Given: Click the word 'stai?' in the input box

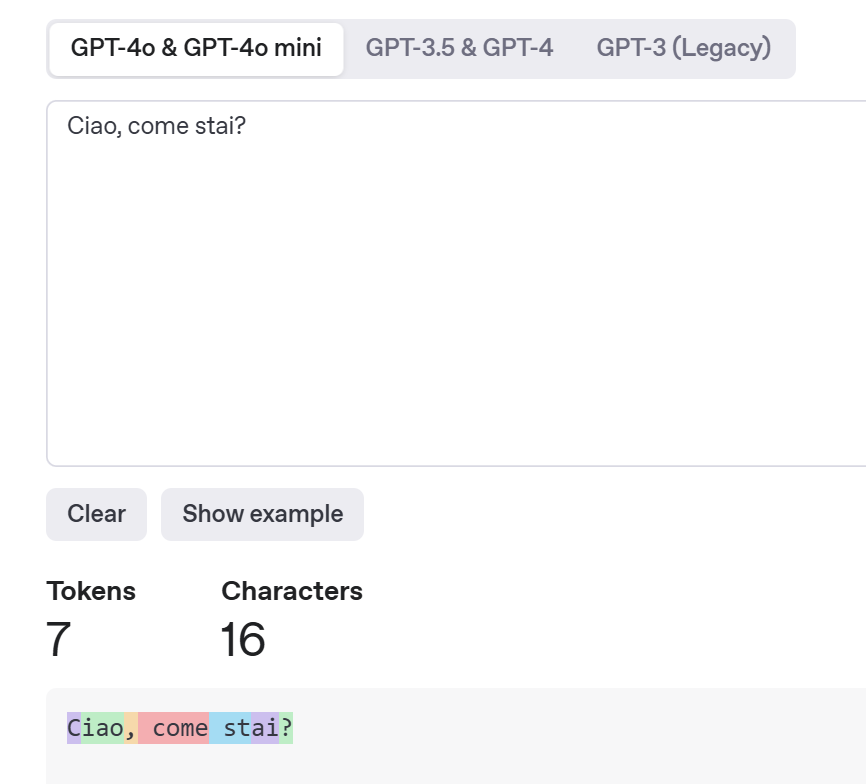Looking at the screenshot, I should pyautogui.click(x=220, y=126).
